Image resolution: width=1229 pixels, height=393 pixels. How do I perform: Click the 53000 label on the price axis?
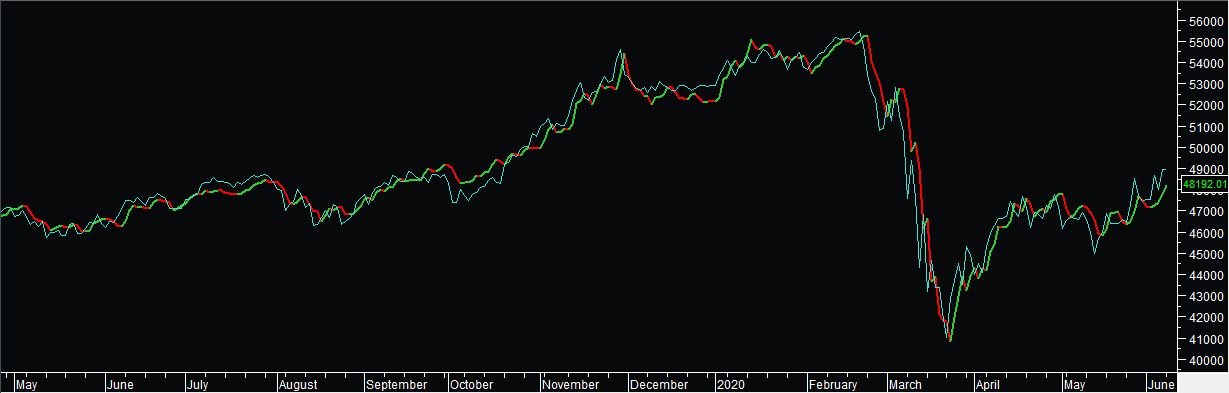(x=1206, y=85)
